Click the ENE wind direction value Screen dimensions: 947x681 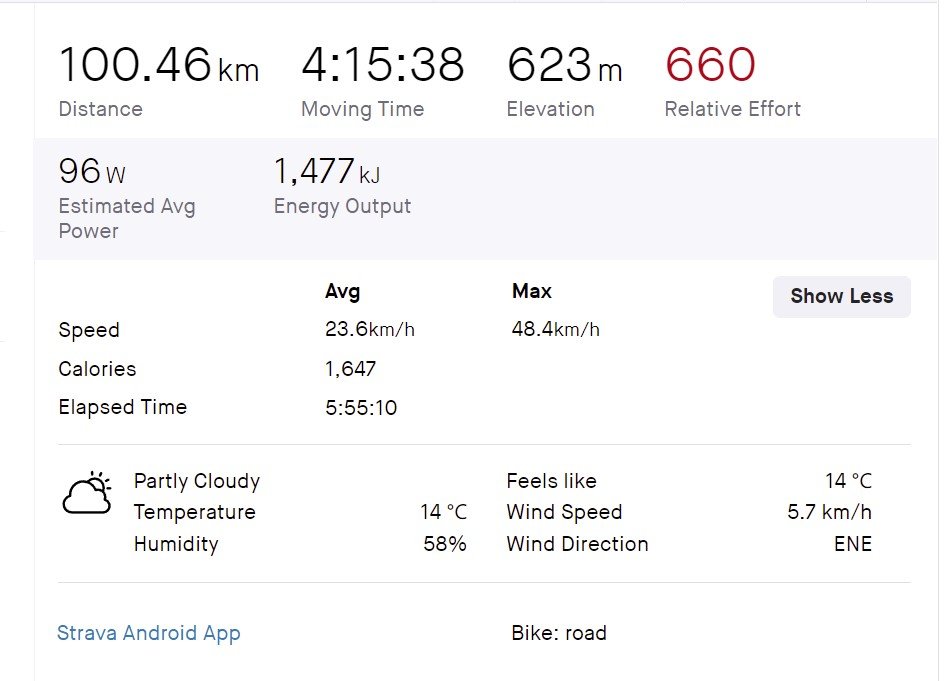852,544
